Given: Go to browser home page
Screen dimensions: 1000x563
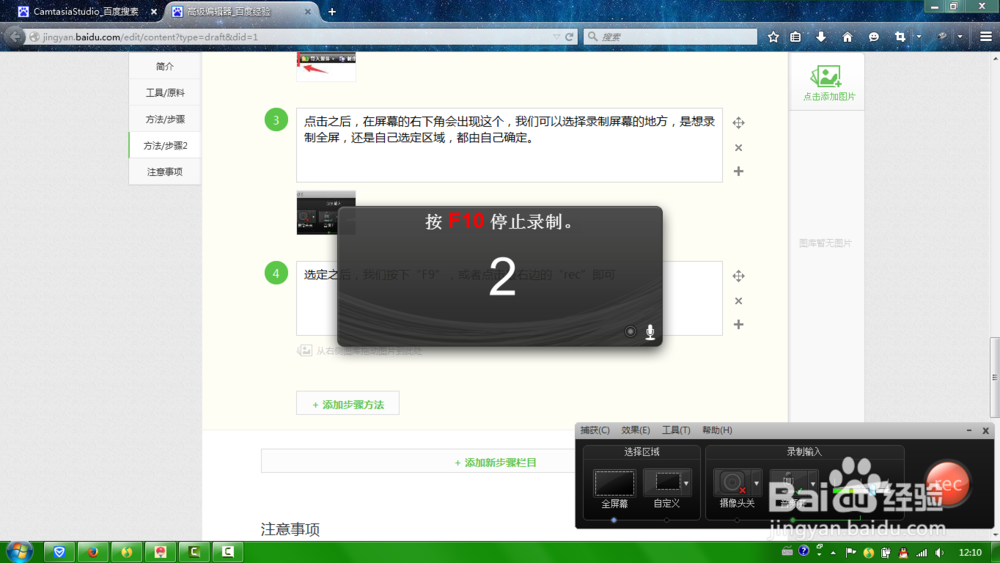Looking at the screenshot, I should [x=847, y=37].
